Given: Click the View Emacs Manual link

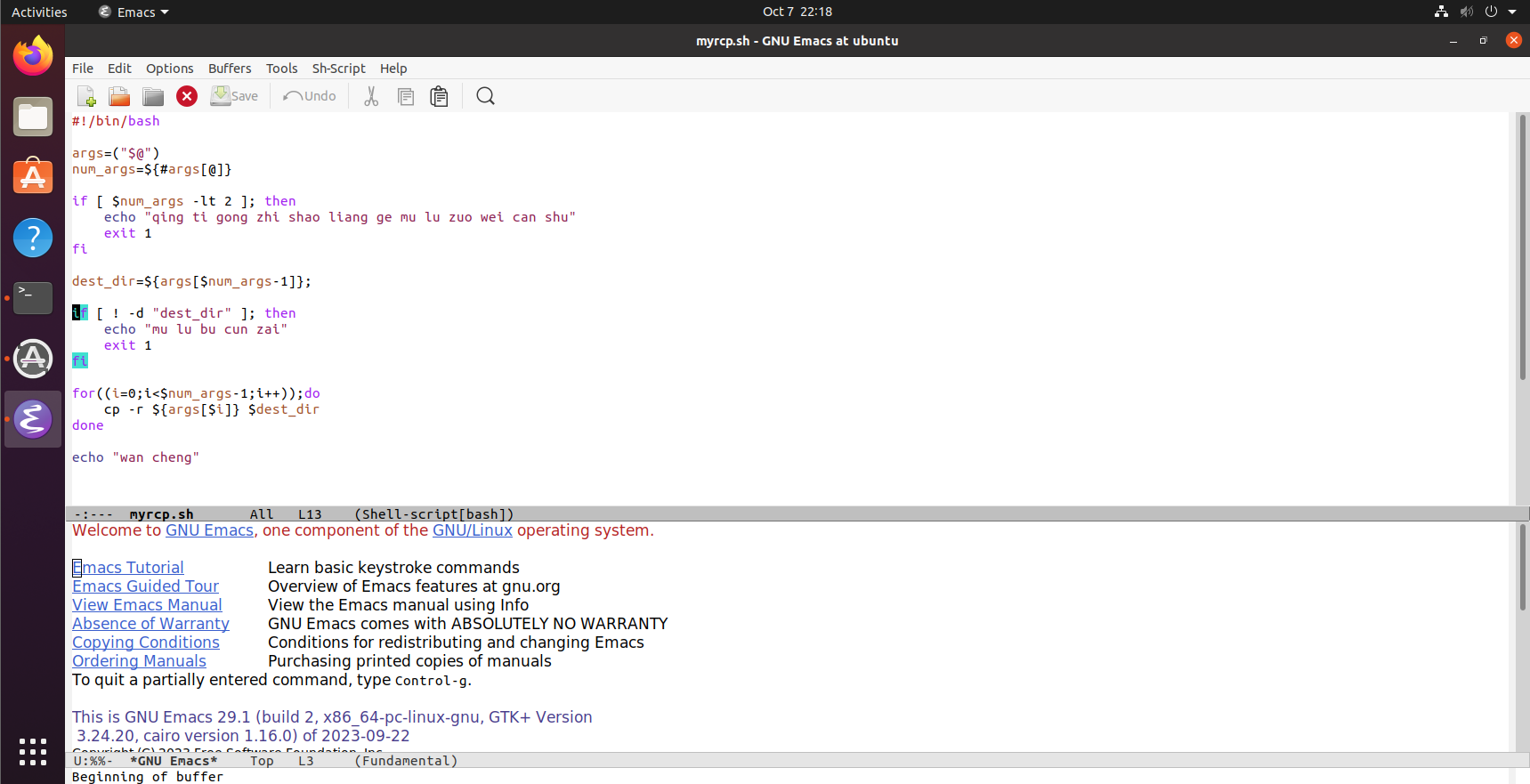Looking at the screenshot, I should click(x=147, y=605).
